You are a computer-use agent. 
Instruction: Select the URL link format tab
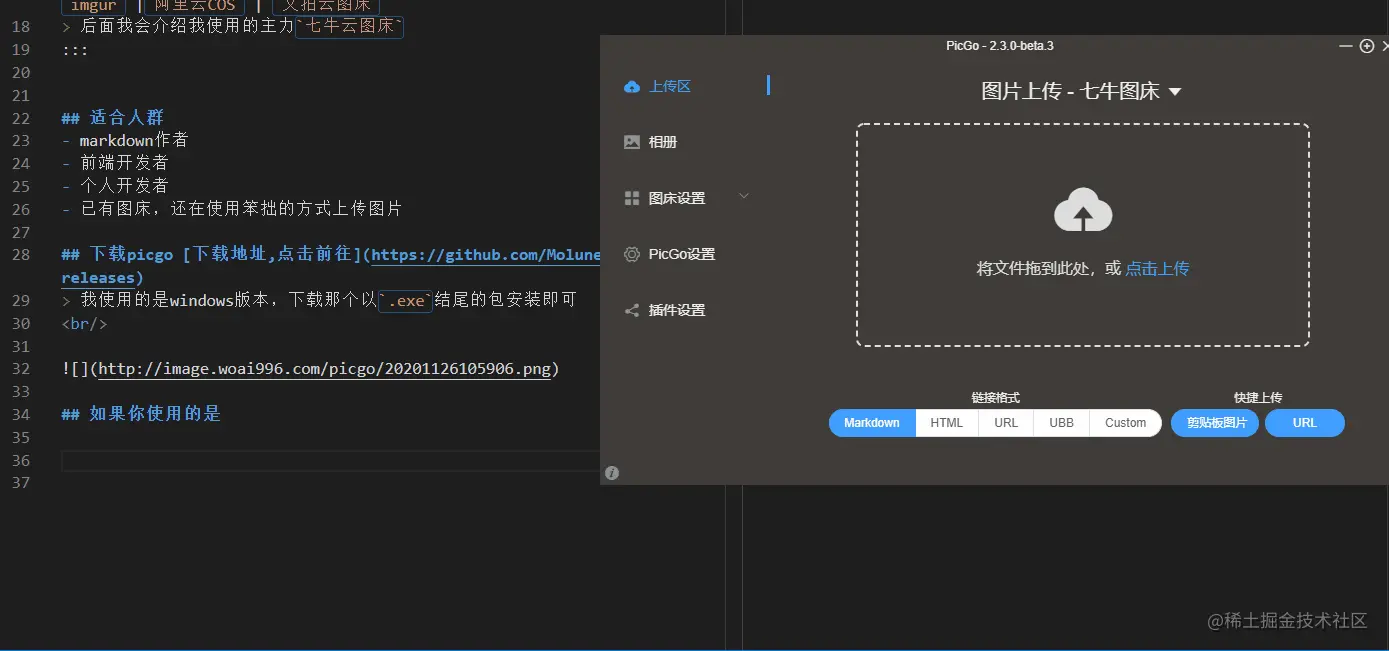click(x=1004, y=422)
